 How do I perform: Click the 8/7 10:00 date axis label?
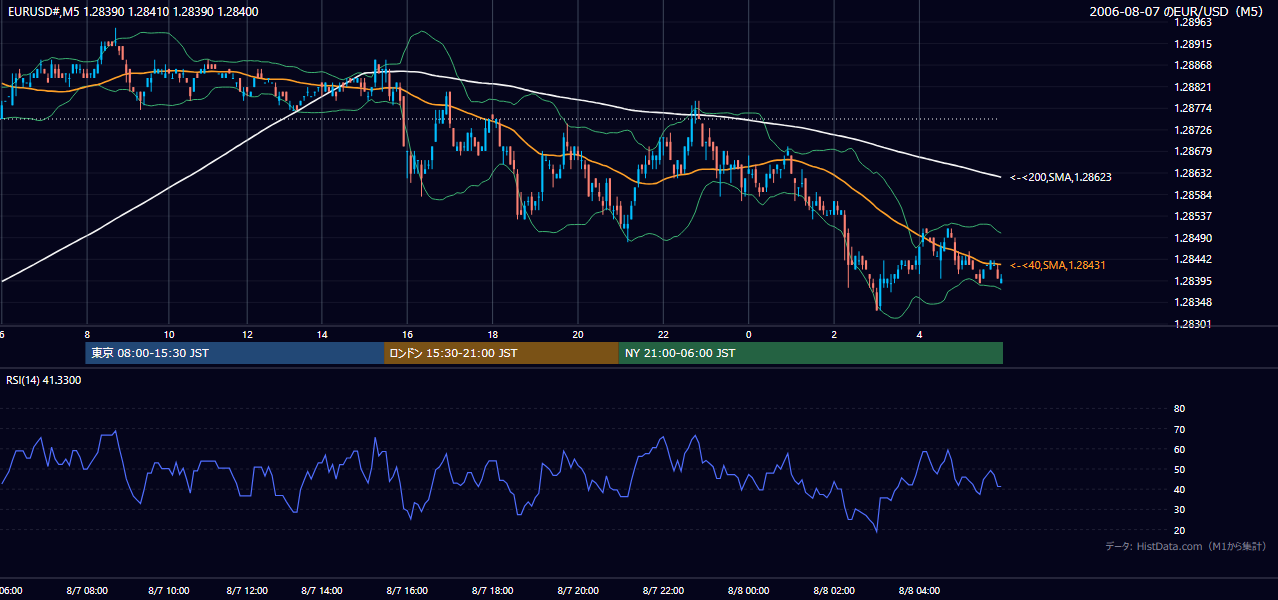click(x=169, y=591)
